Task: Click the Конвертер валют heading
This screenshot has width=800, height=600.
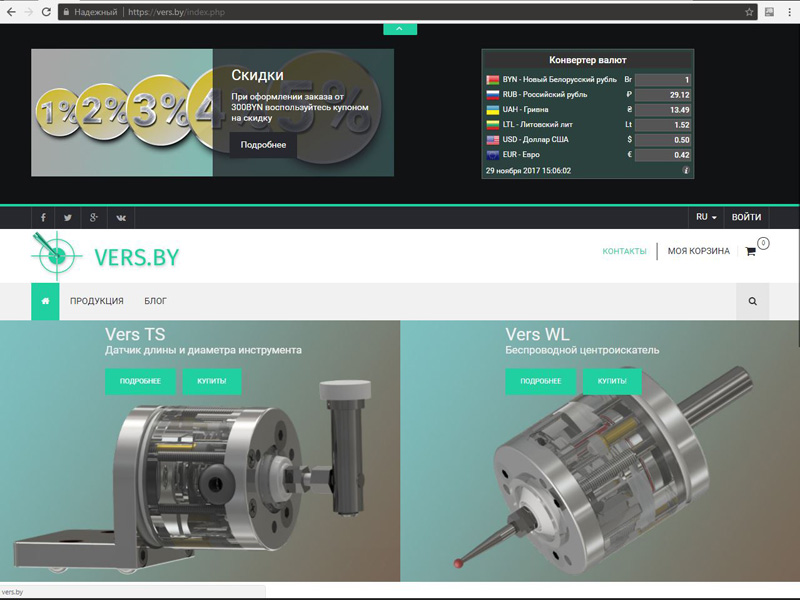Action: coord(588,60)
